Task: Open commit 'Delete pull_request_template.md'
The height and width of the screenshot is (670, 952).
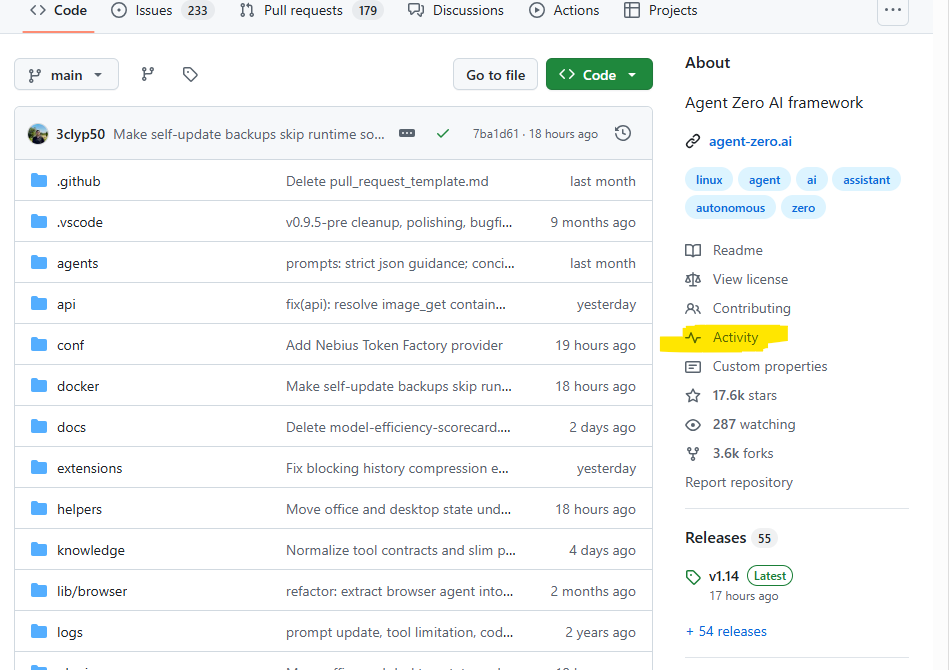Action: [x=387, y=181]
